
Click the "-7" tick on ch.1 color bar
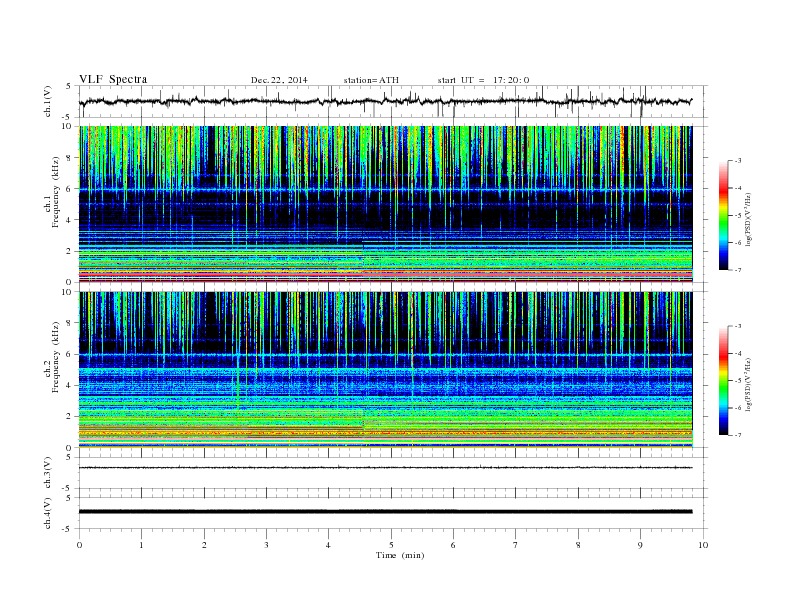tap(738, 270)
